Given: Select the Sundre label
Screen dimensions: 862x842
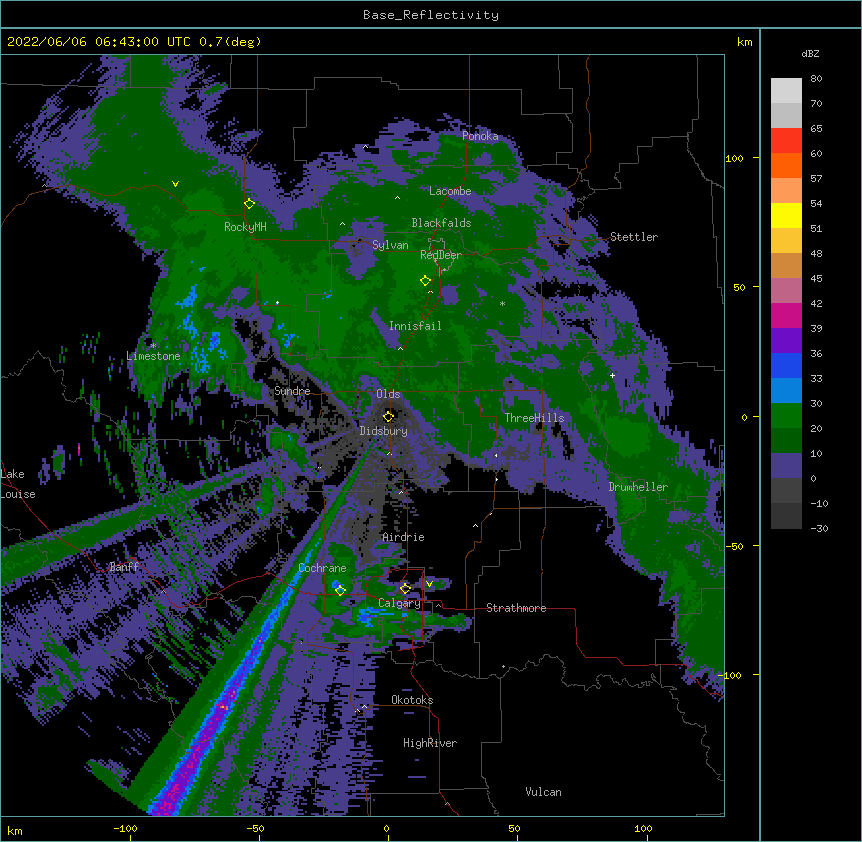Looking at the screenshot, I should 292,391.
